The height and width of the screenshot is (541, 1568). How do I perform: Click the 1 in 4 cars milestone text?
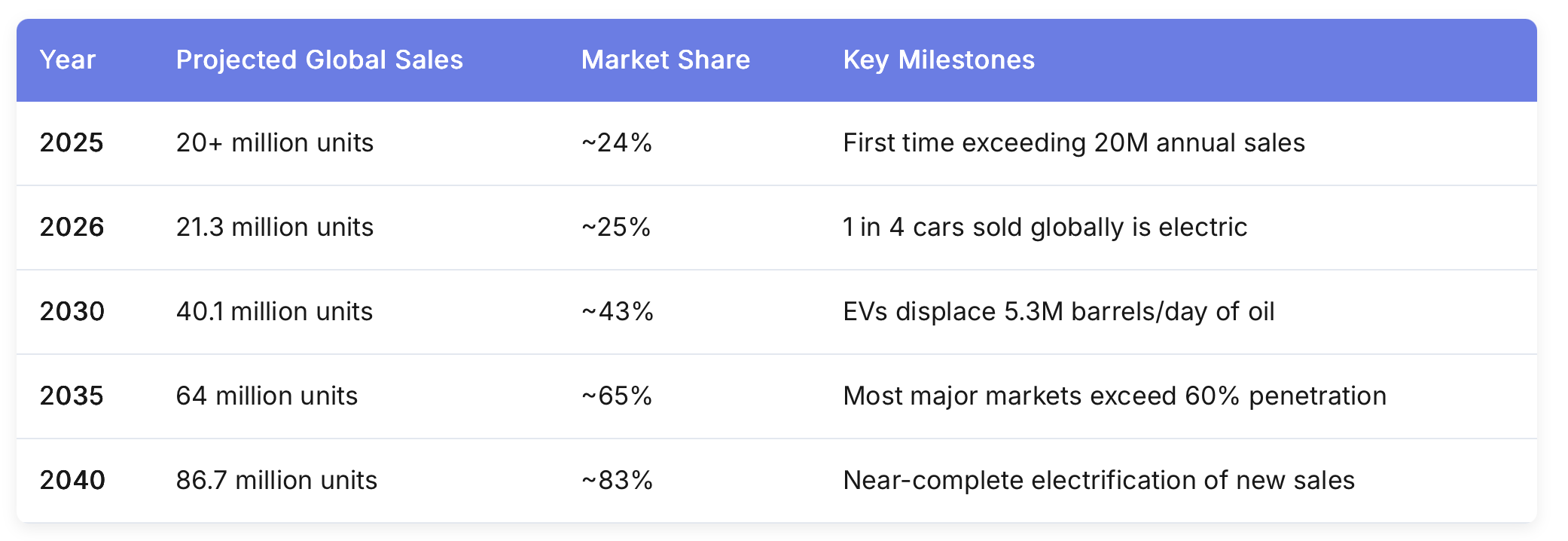[1045, 228]
